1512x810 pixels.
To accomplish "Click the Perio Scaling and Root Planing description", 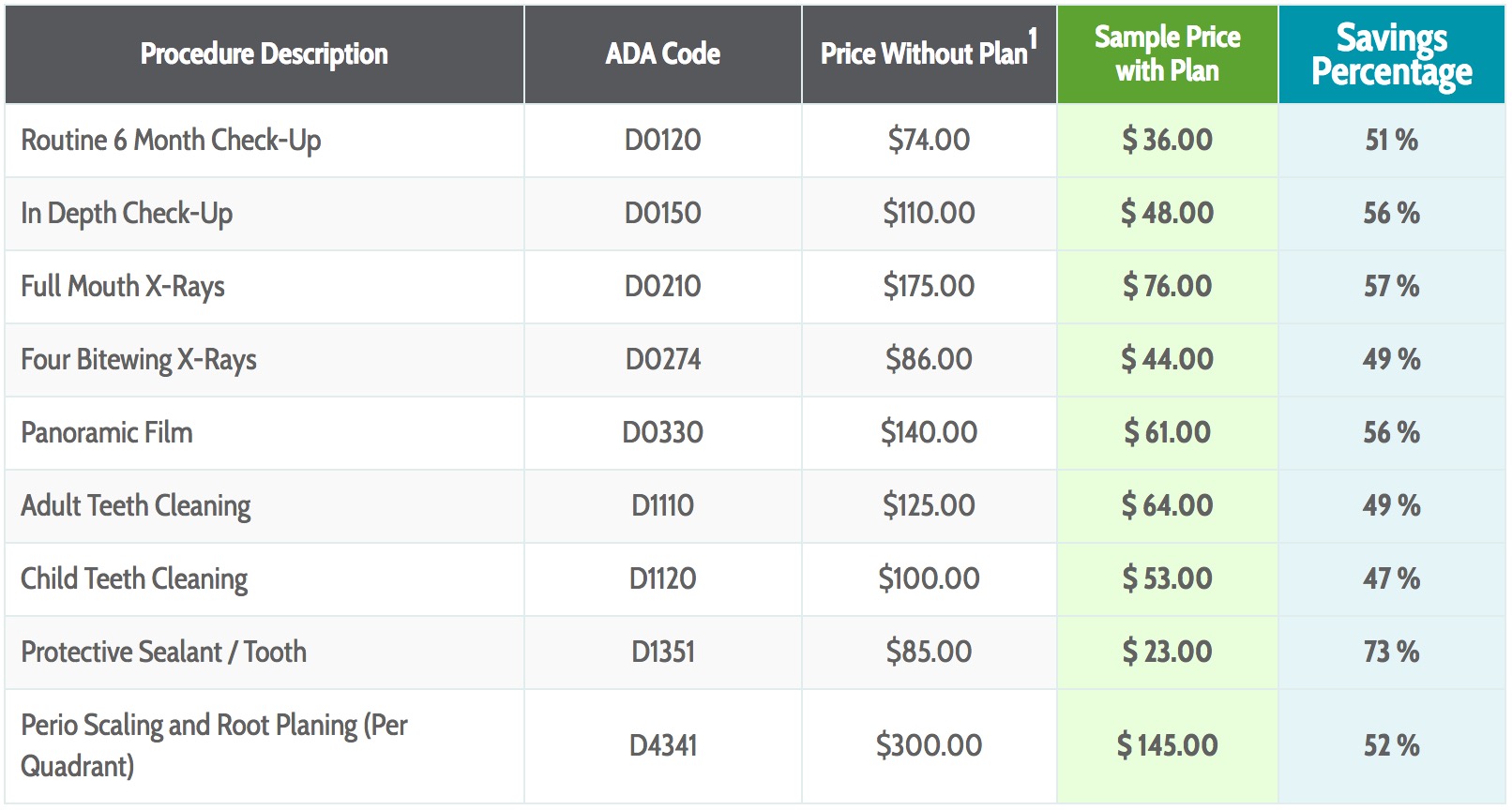I will click(214, 745).
